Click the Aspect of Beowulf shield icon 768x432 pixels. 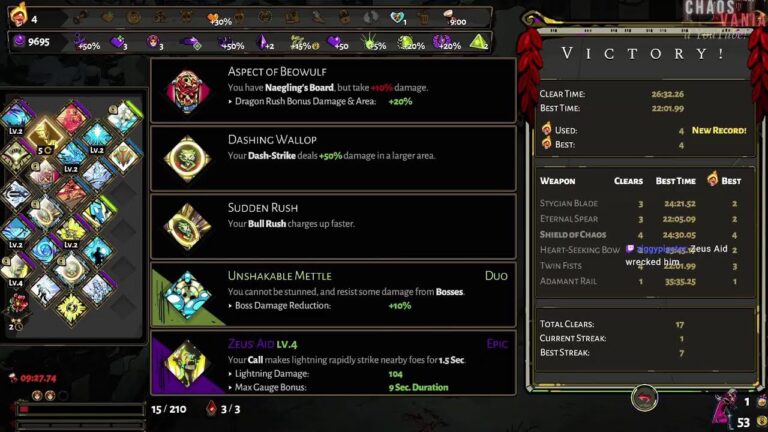(187, 91)
